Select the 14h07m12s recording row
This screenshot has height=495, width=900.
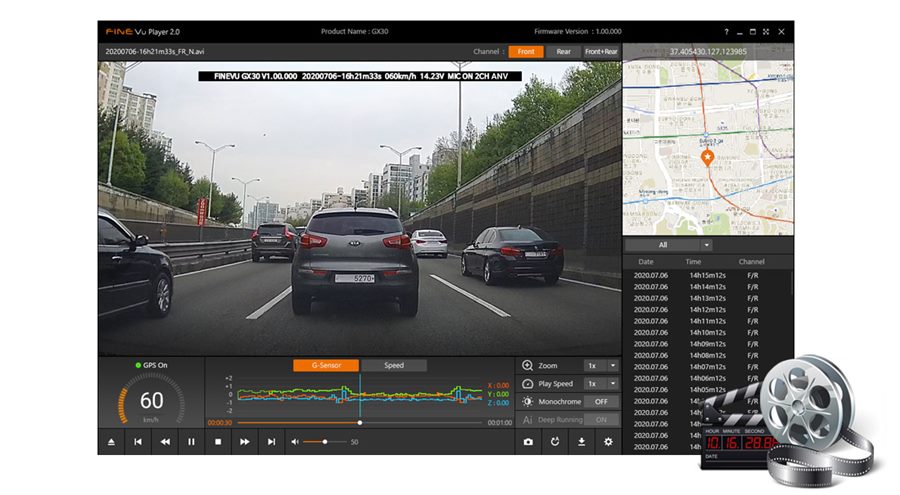(x=707, y=367)
